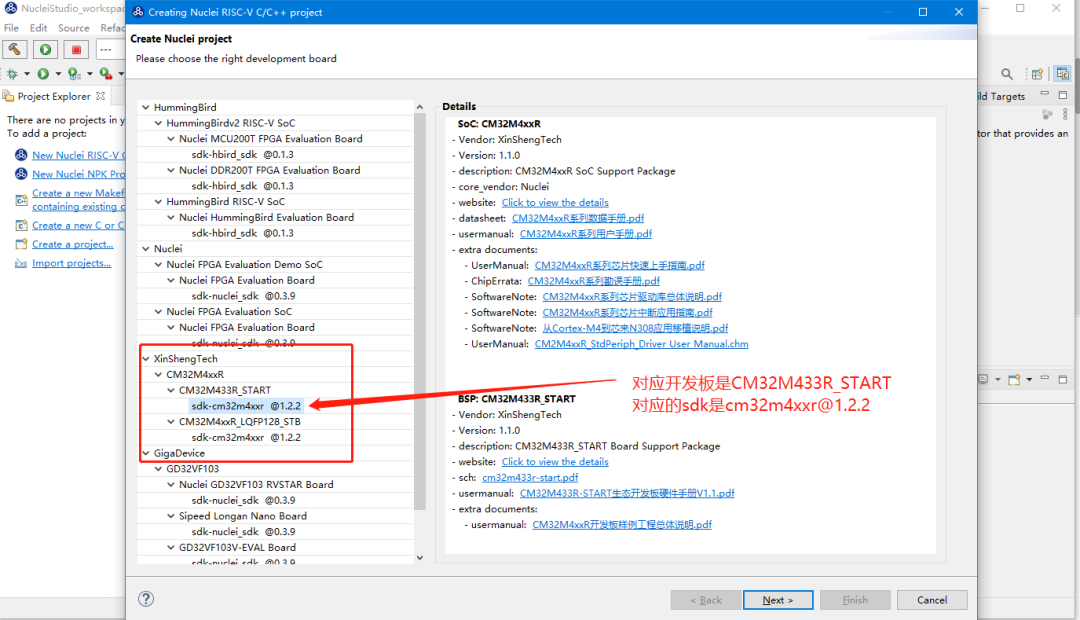Open the ChipErrata PDF link
The height and width of the screenshot is (620, 1080).
click(594, 281)
